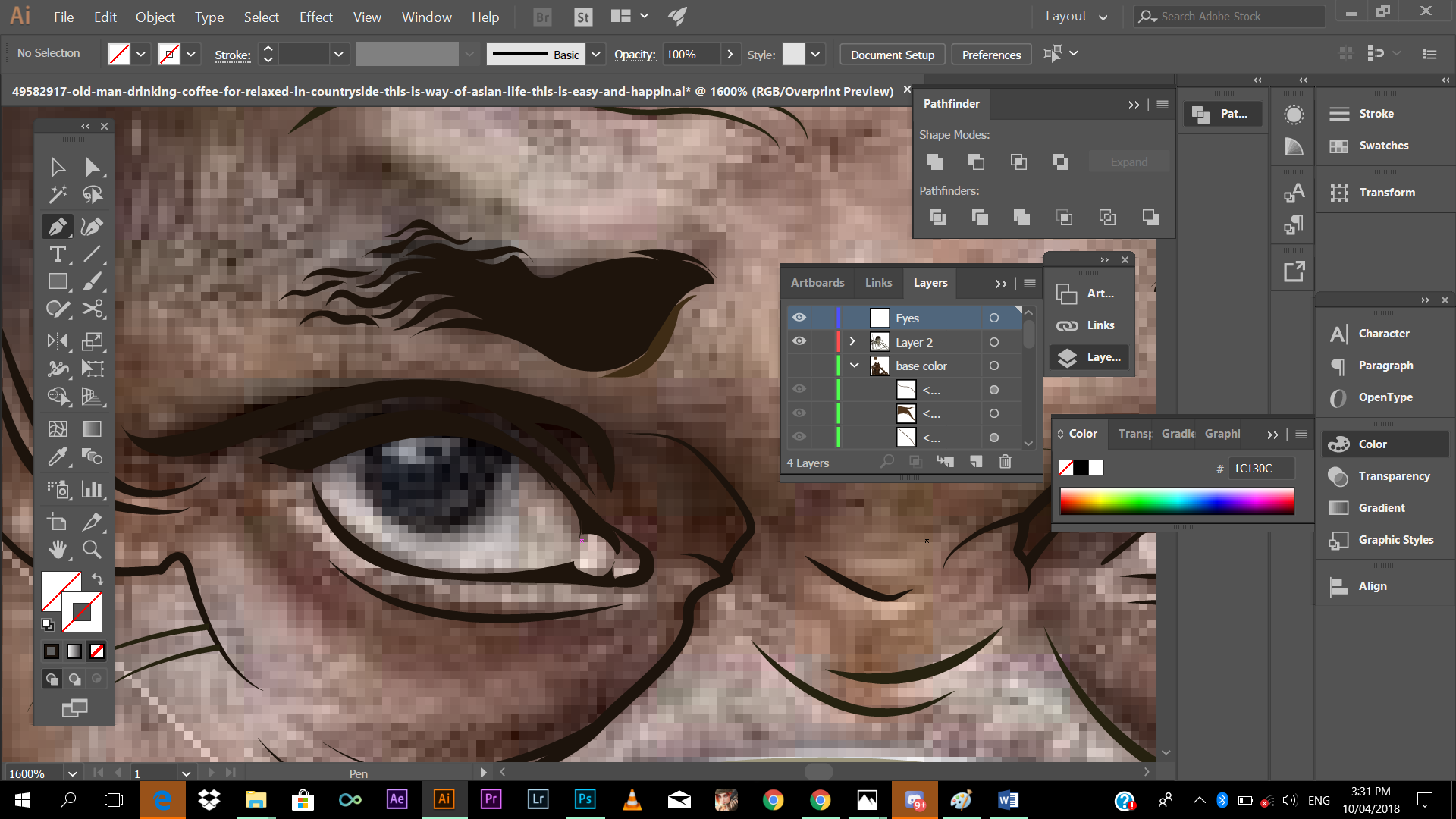Toggle visibility of third base color sublayer

[799, 437]
